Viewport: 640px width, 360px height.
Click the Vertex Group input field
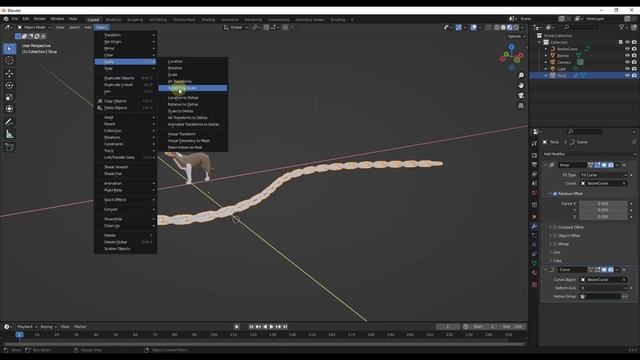[x=600, y=296]
